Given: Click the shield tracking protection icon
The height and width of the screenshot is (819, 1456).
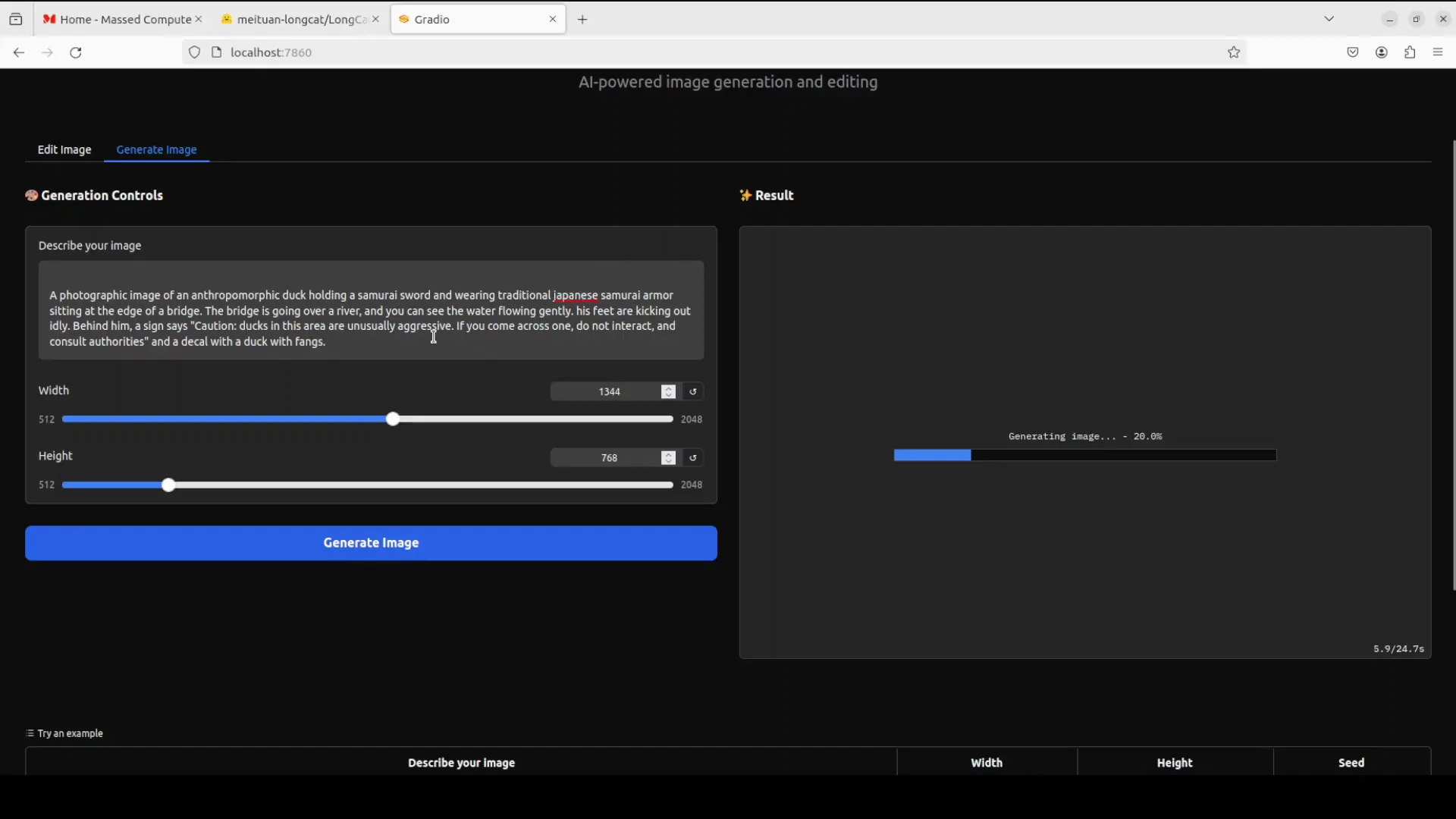Looking at the screenshot, I should point(194,52).
